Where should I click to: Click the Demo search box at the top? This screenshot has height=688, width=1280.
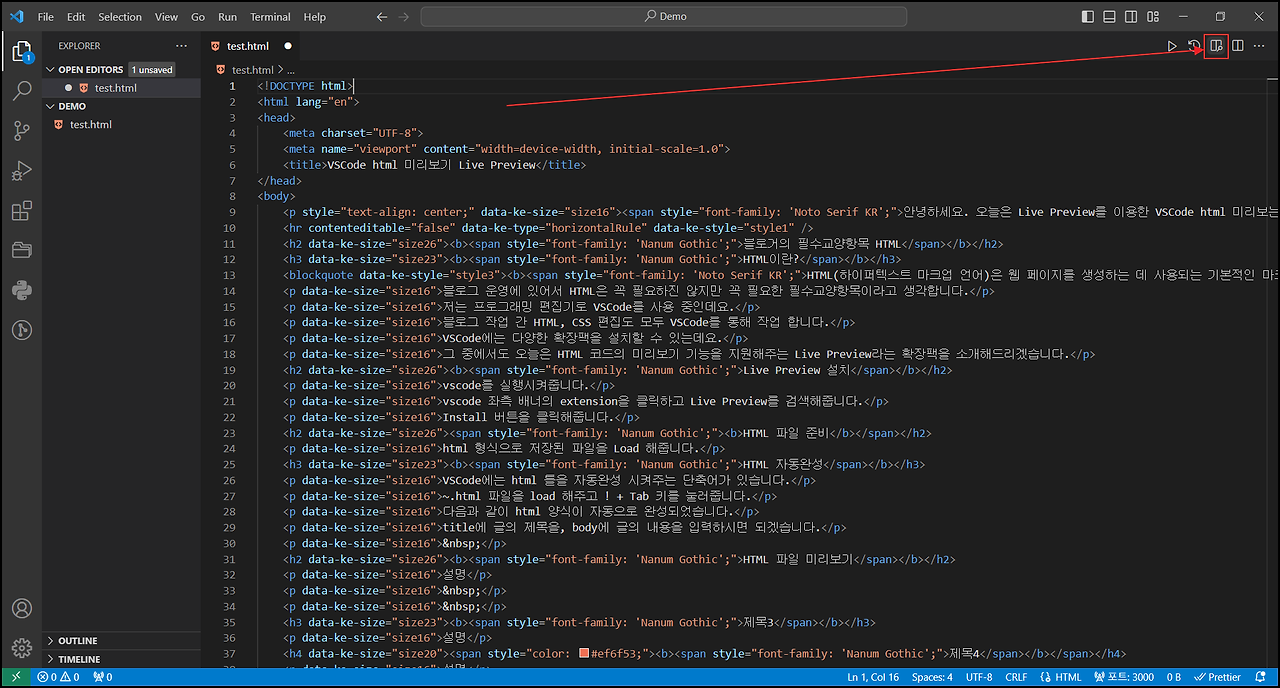pos(663,16)
